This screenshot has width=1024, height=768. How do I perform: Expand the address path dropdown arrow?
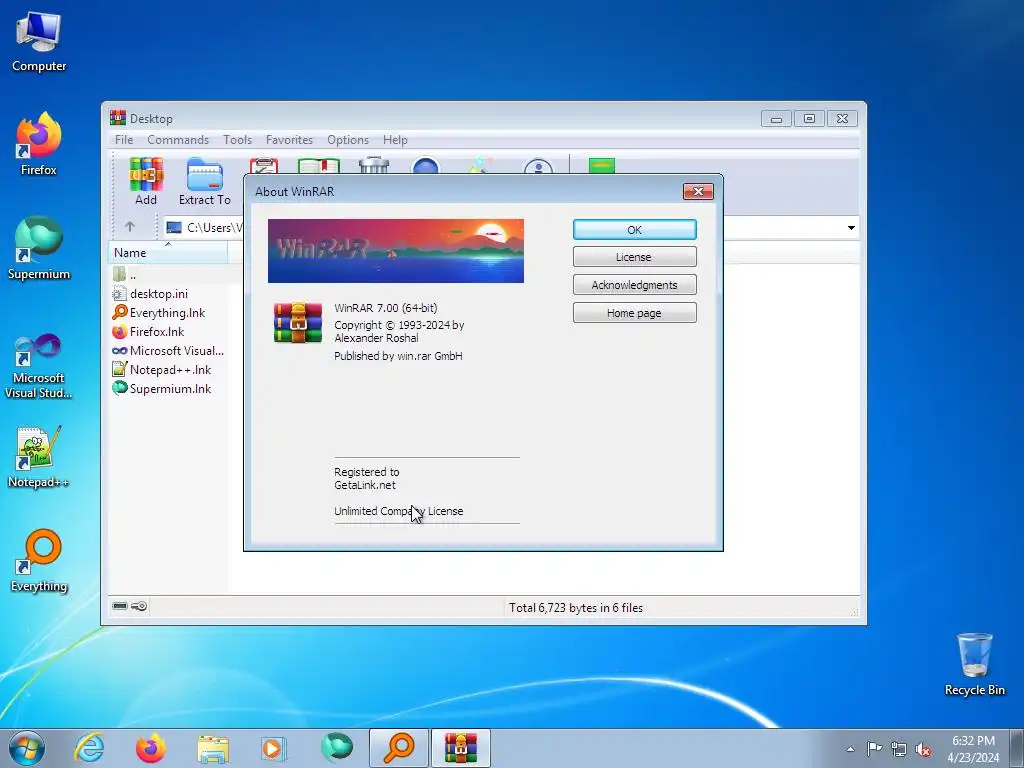(851, 228)
